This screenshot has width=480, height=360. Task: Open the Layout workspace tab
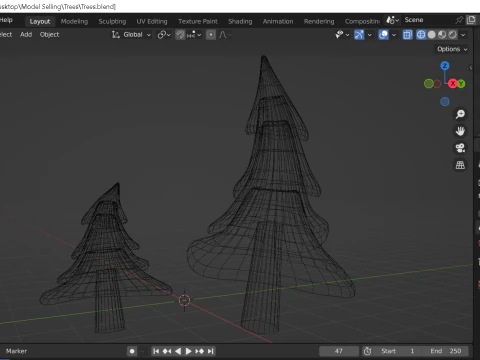(x=40, y=21)
